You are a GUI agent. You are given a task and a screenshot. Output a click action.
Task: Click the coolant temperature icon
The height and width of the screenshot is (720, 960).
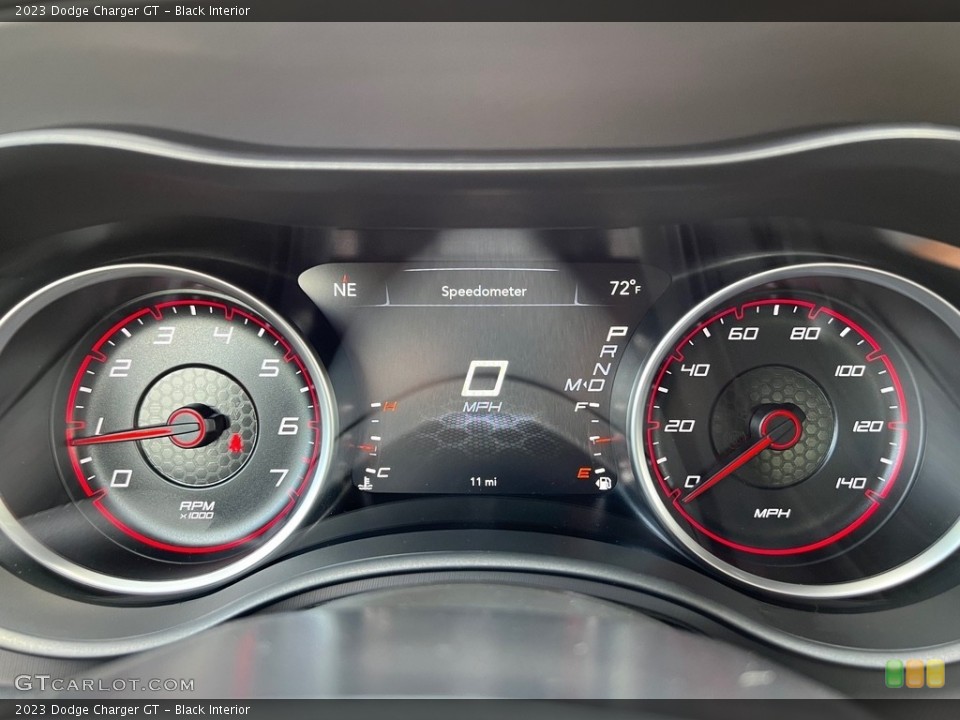pyautogui.click(x=365, y=484)
